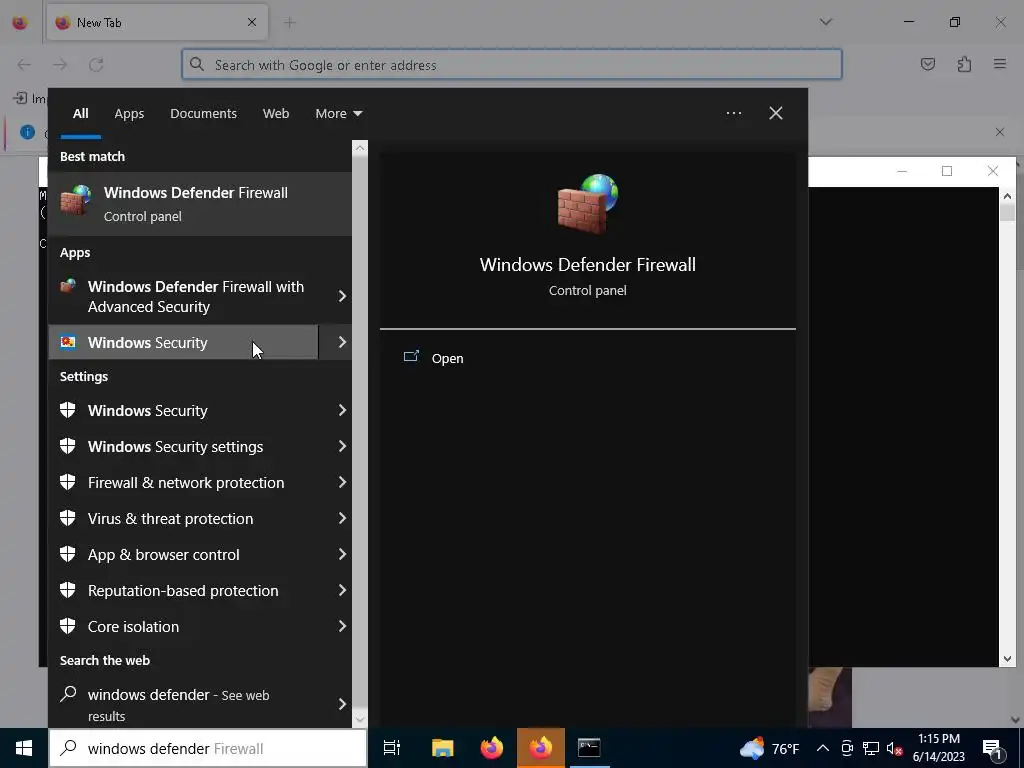
Task: Close the Windows search panel
Action: pos(776,113)
